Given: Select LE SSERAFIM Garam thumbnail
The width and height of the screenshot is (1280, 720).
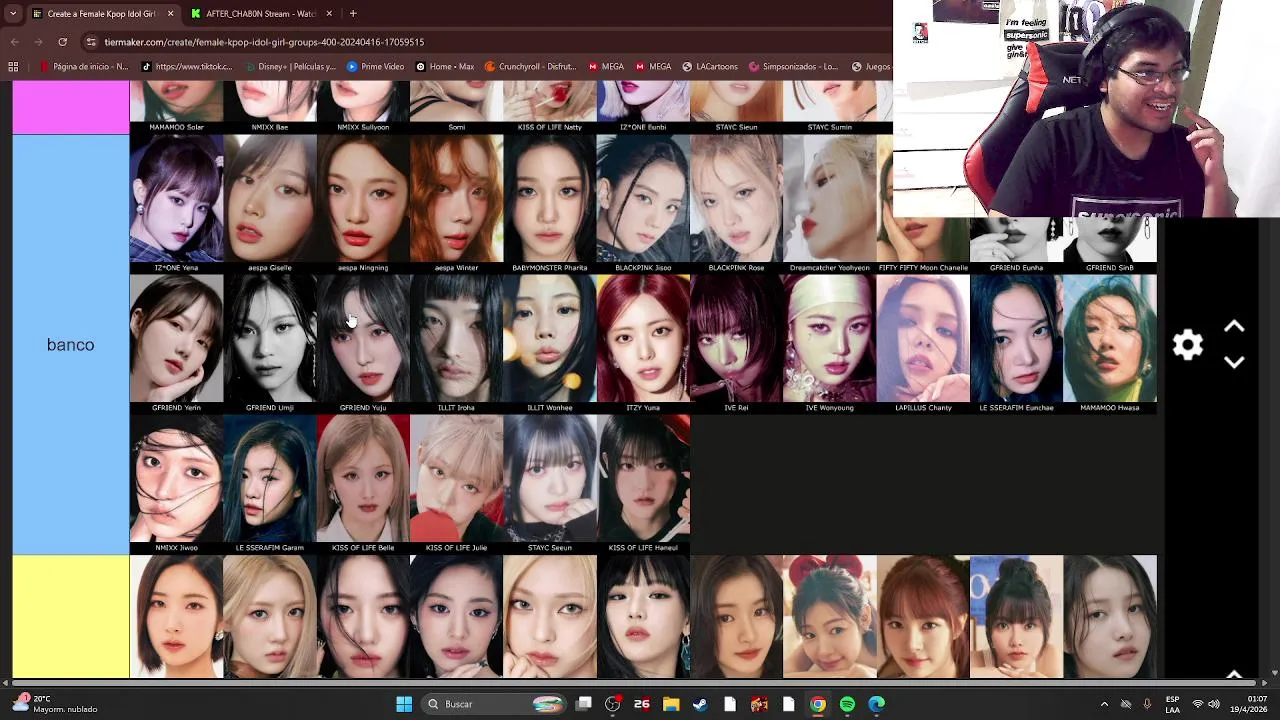Looking at the screenshot, I should pos(269,484).
